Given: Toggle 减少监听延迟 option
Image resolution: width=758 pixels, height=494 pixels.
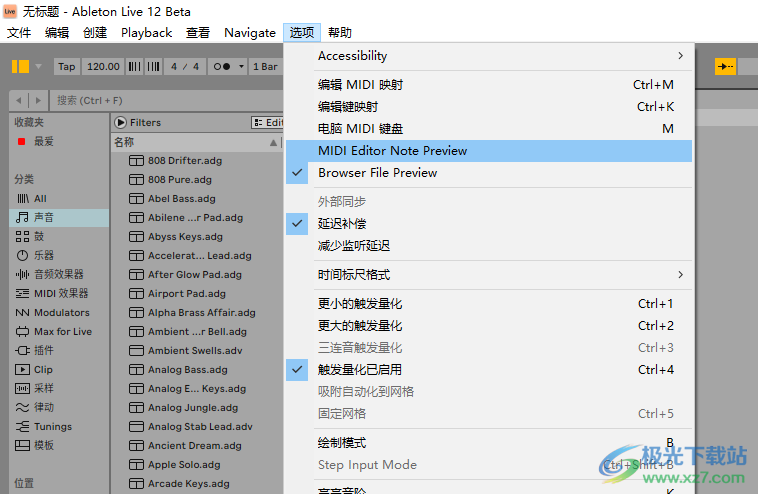Looking at the screenshot, I should point(489,246).
